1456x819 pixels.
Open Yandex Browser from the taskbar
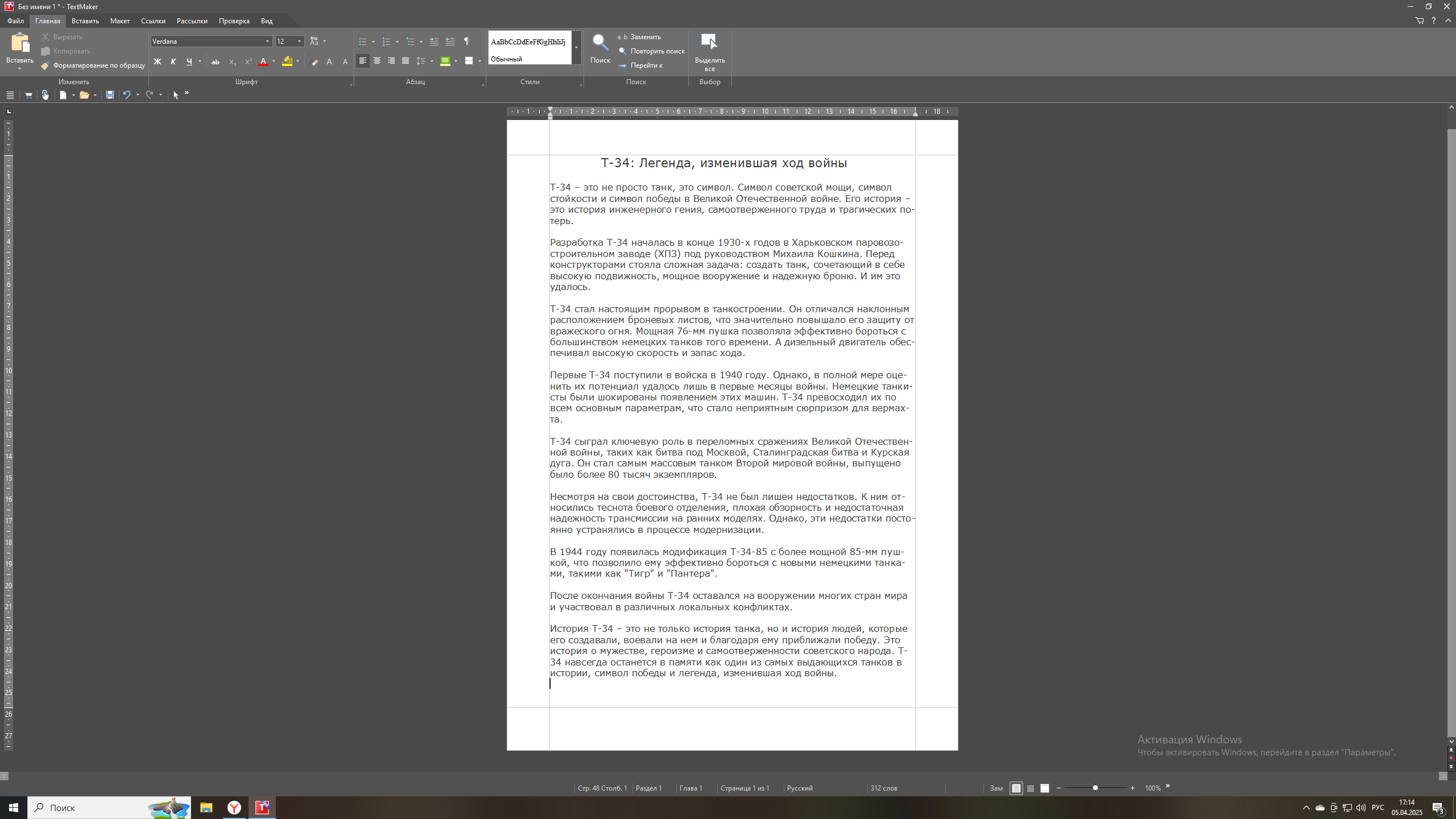pos(234,808)
